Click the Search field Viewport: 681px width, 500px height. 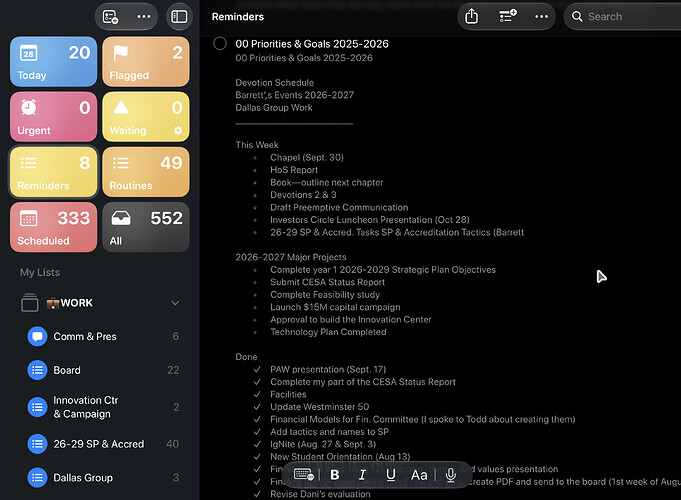623,17
